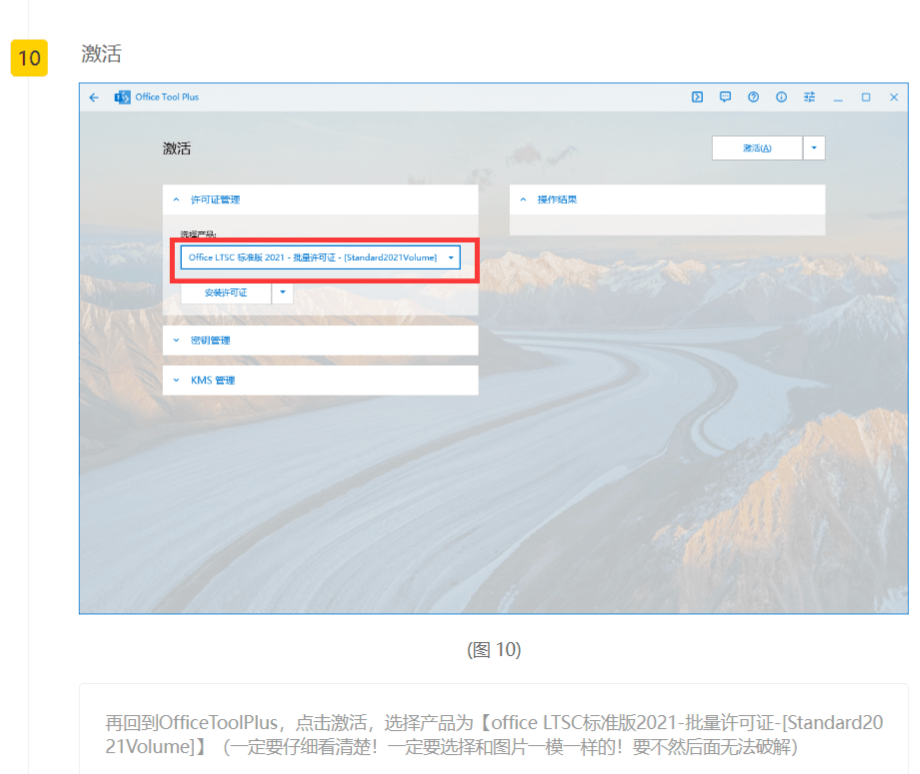
Task: Click the Office Tool Plus title text
Action: (x=167, y=97)
